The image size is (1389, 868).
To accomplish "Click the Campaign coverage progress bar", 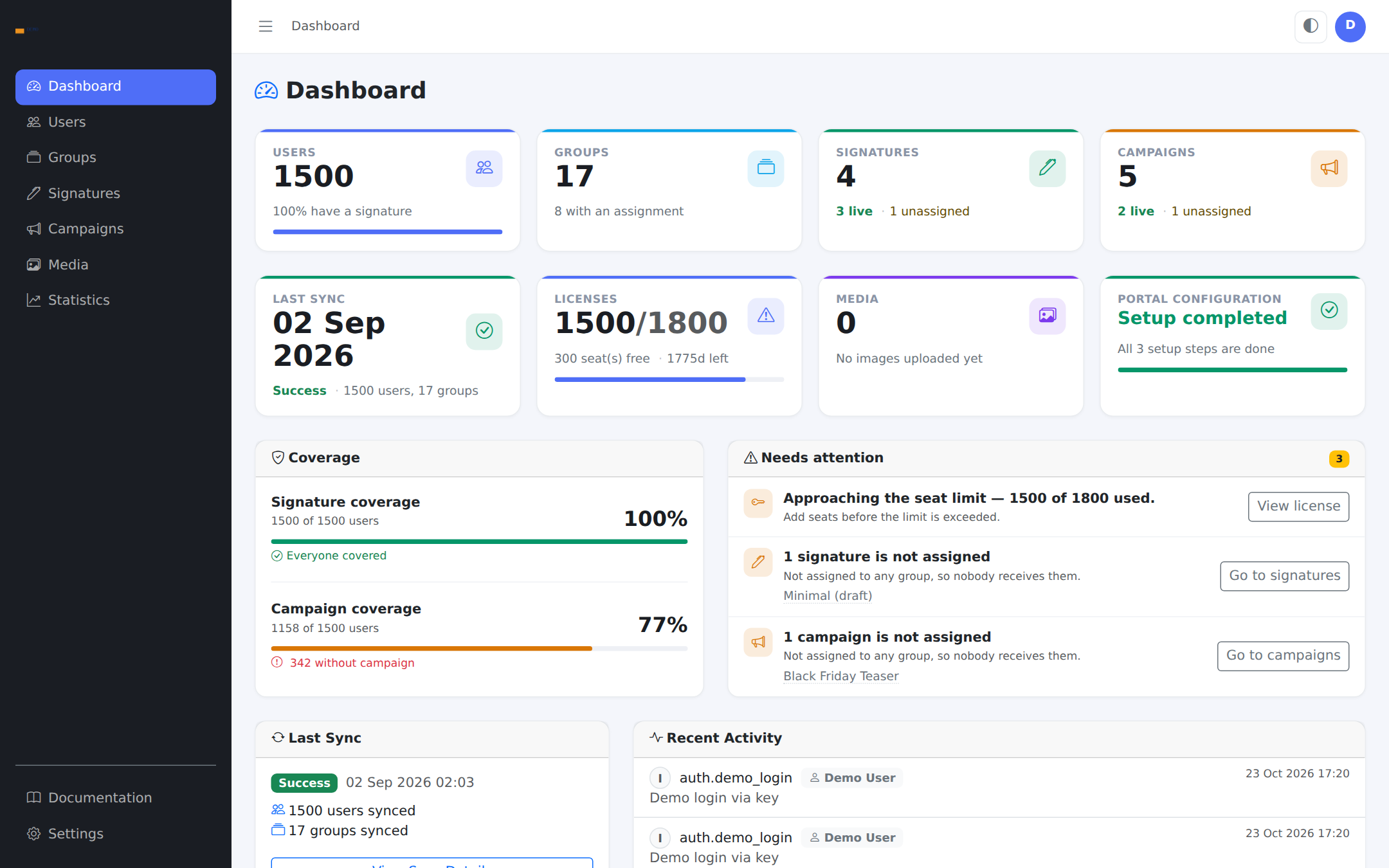I will point(479,649).
